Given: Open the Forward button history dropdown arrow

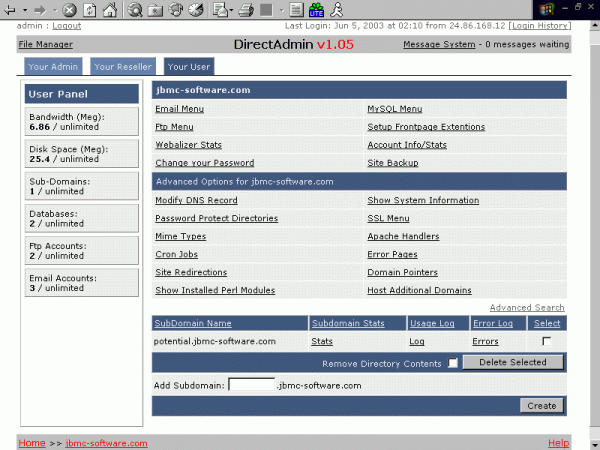Looking at the screenshot, I should [x=55, y=10].
